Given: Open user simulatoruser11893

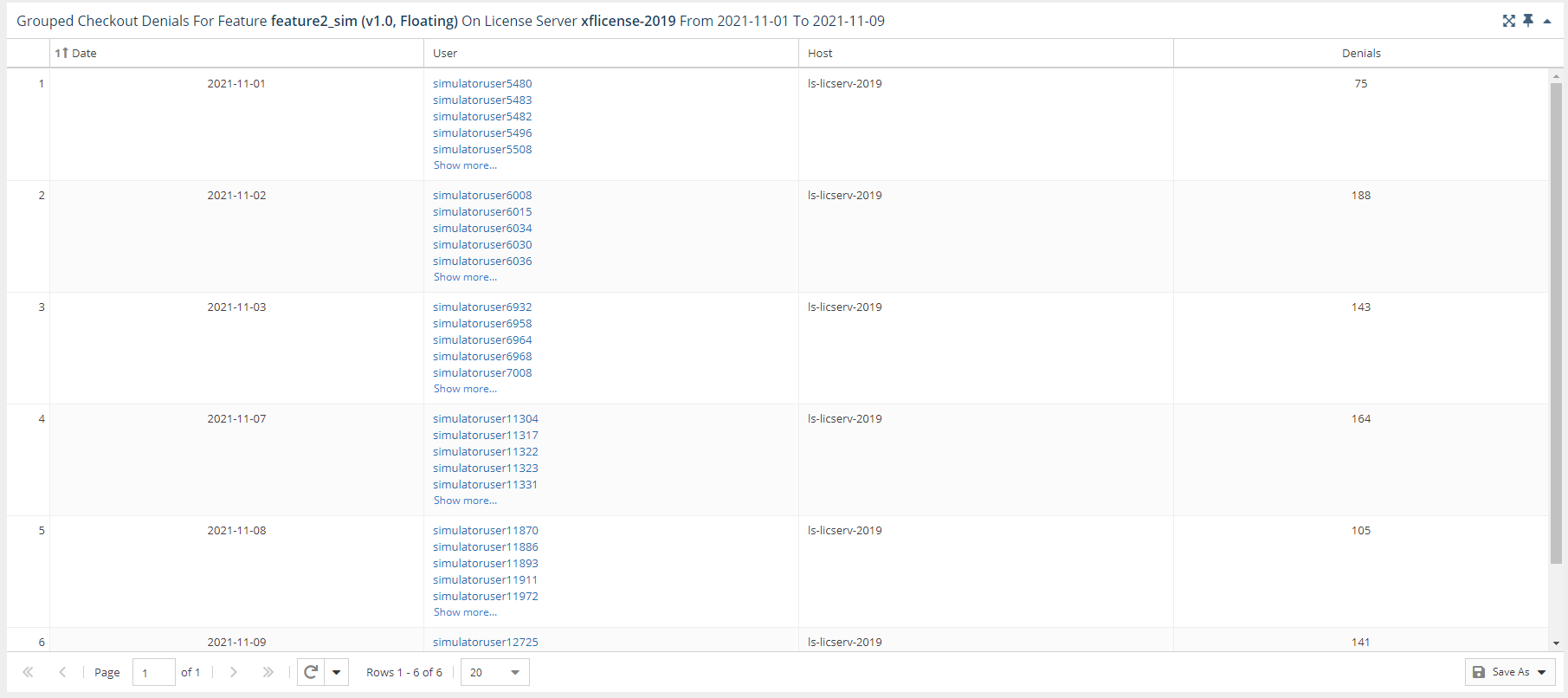Looking at the screenshot, I should point(486,564).
